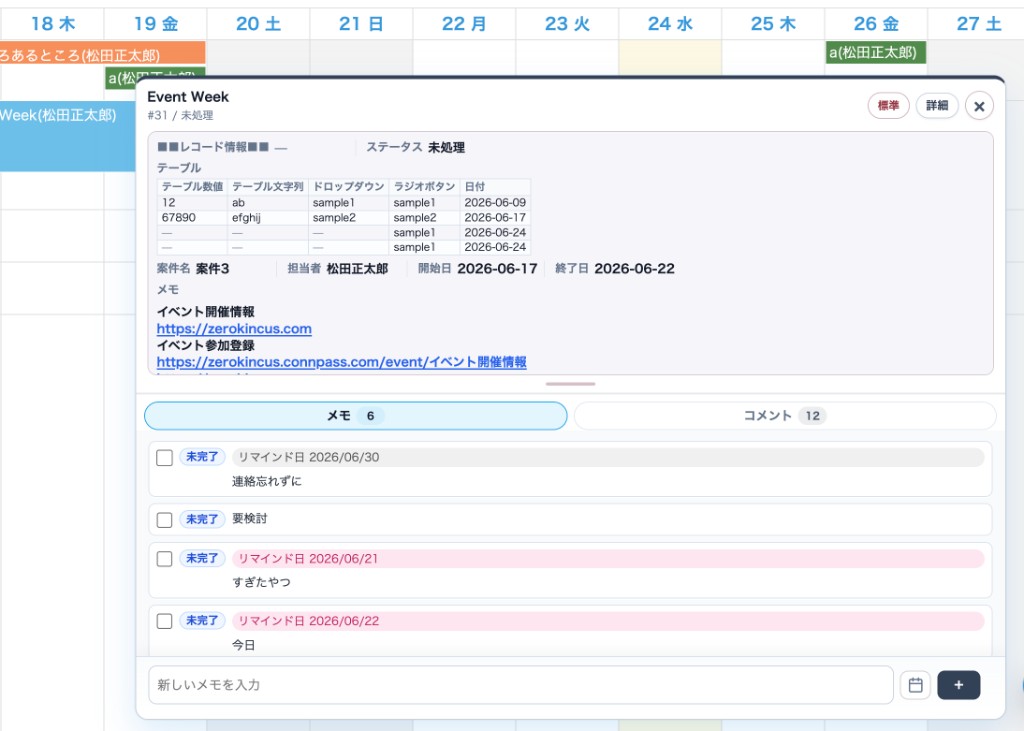Switch popup to 標準 view

click(888, 105)
